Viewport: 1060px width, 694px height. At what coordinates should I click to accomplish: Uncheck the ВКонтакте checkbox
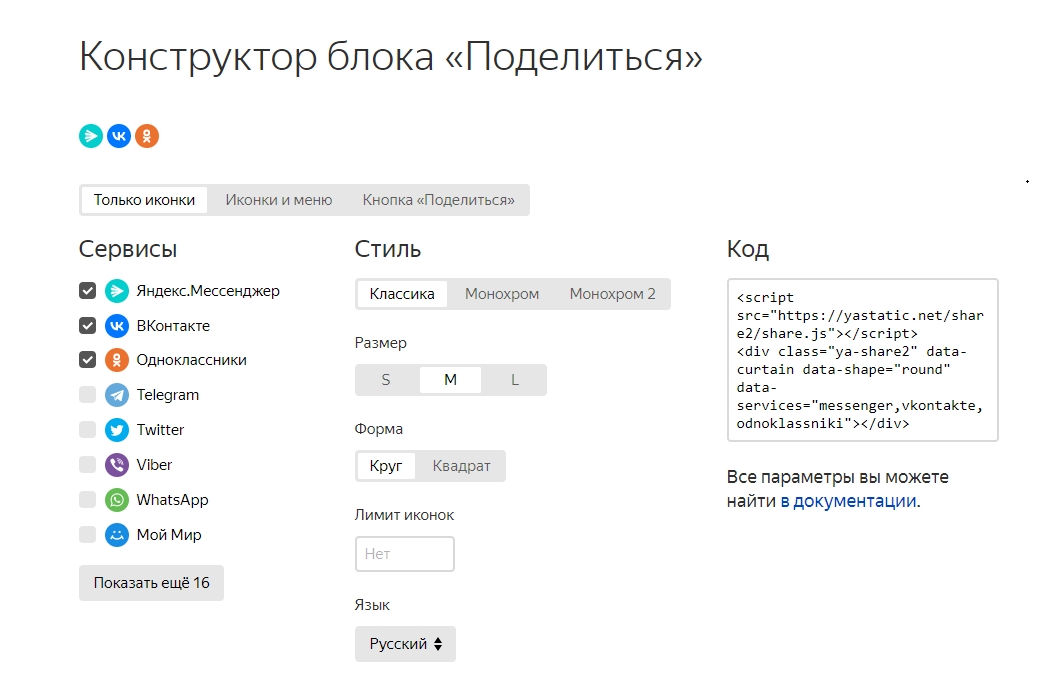point(87,326)
